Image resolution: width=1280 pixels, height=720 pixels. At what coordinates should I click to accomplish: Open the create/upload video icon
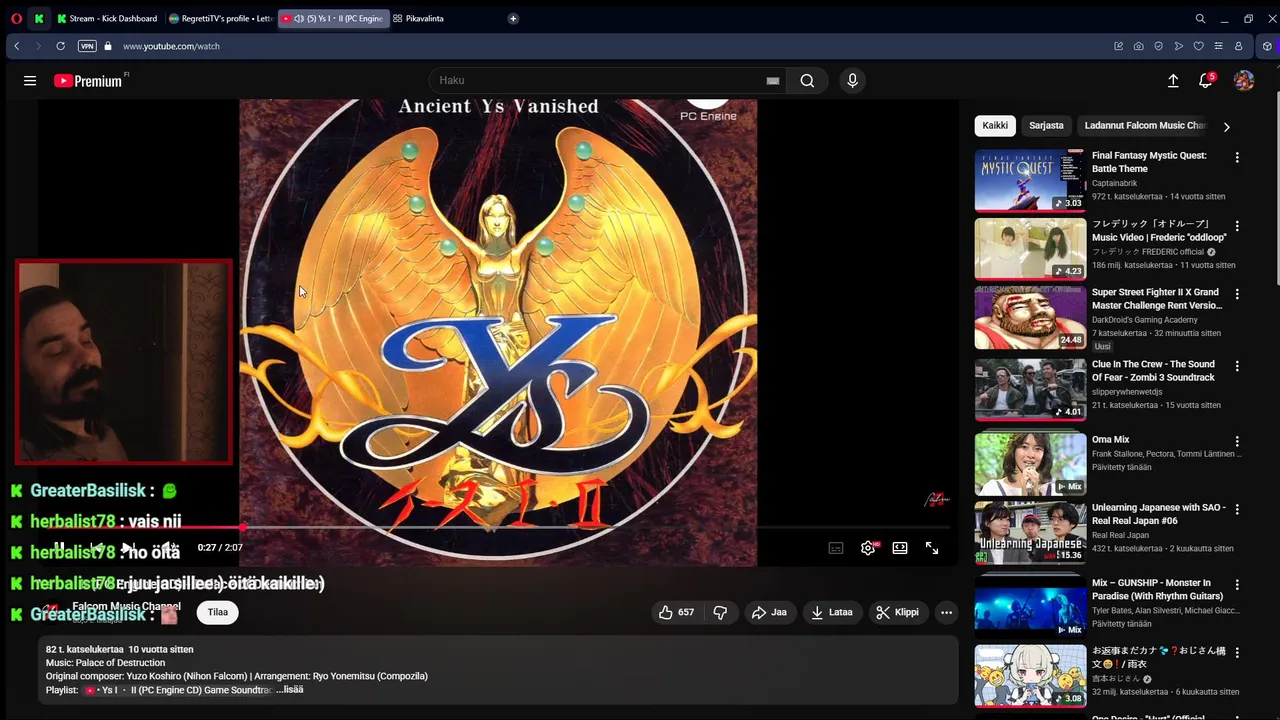pyautogui.click(x=1173, y=81)
